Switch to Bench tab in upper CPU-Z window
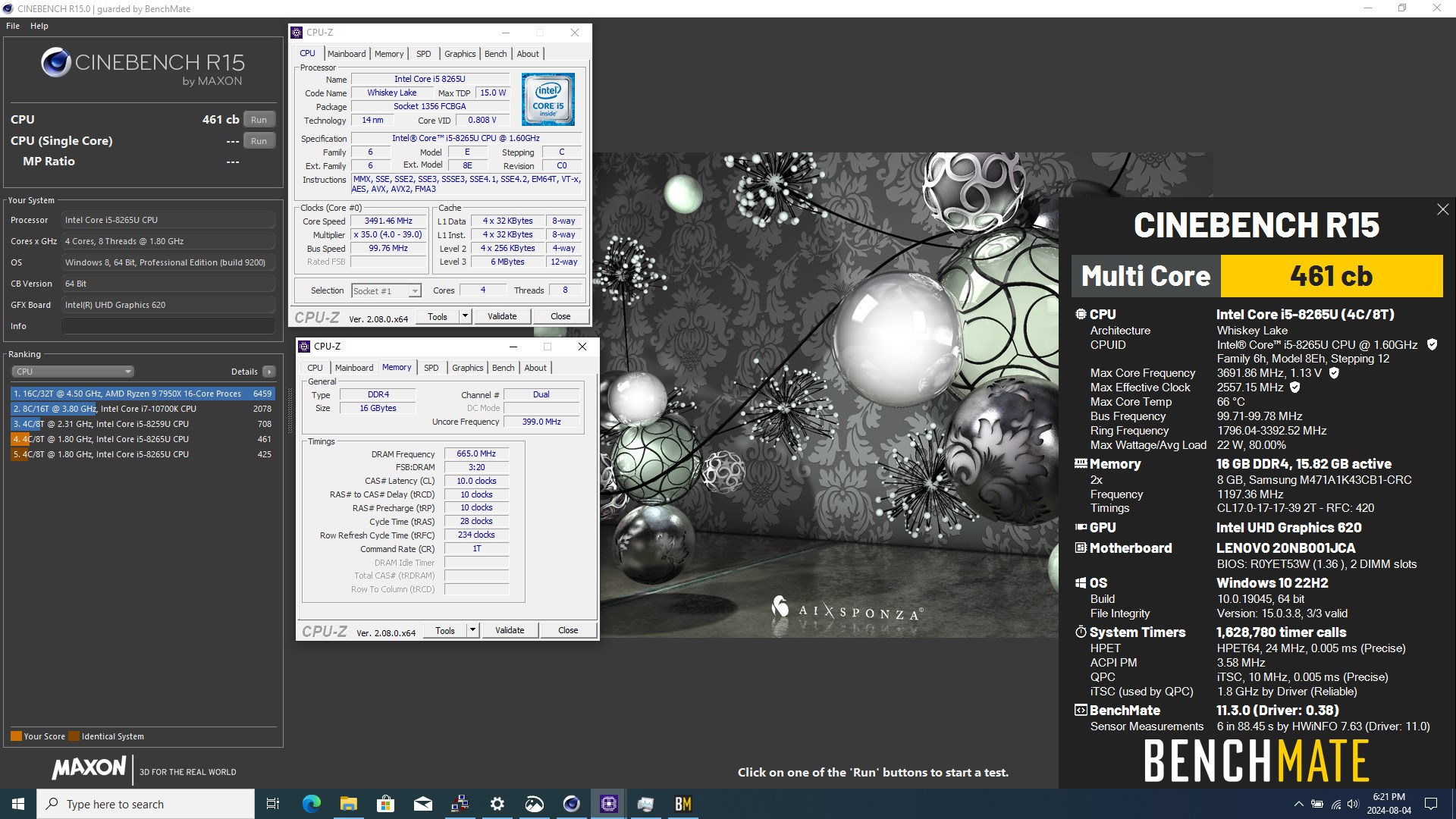The image size is (1456, 819). pos(496,54)
